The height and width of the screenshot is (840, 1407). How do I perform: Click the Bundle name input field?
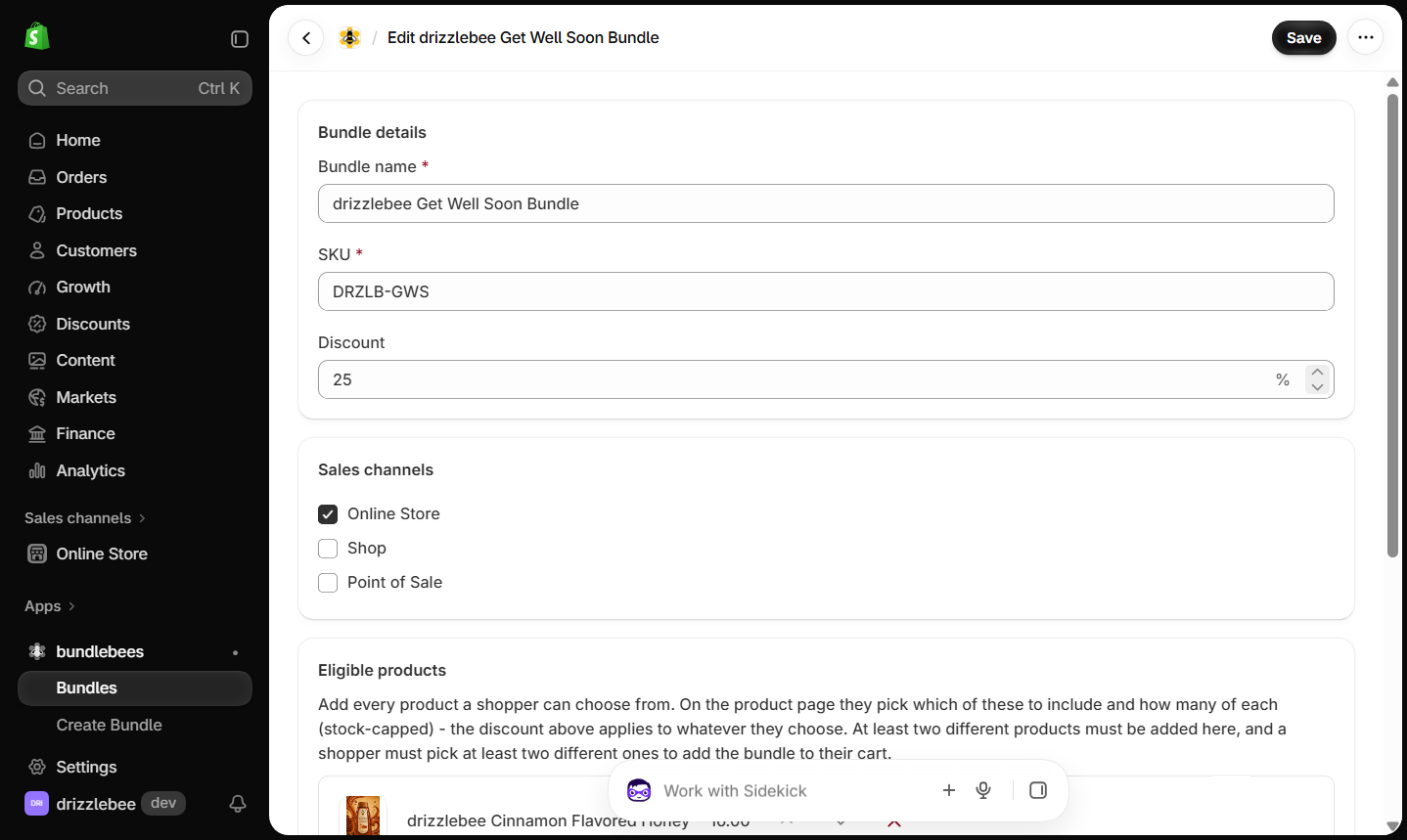[x=826, y=203]
